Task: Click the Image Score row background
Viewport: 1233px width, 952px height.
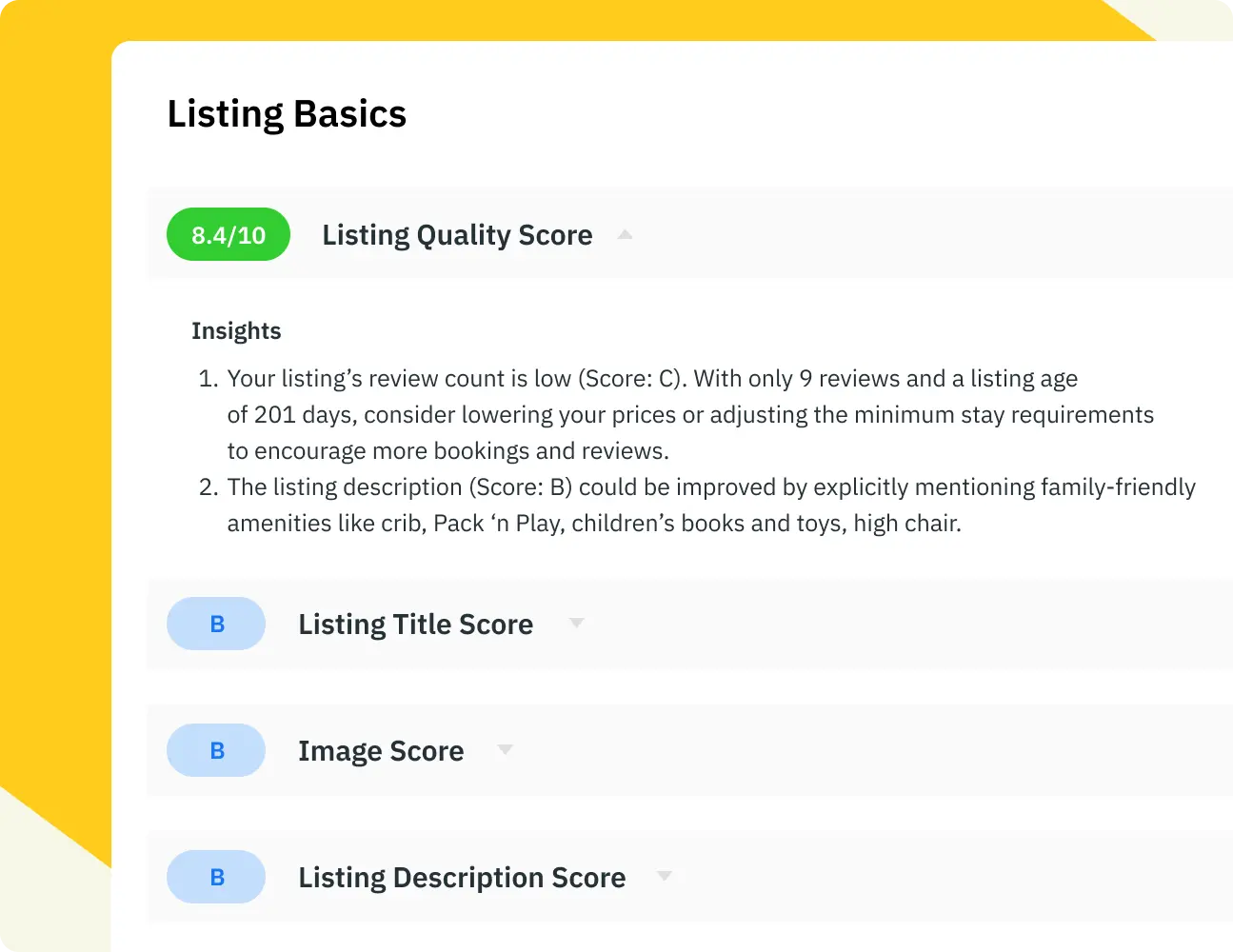Action: [x=857, y=750]
